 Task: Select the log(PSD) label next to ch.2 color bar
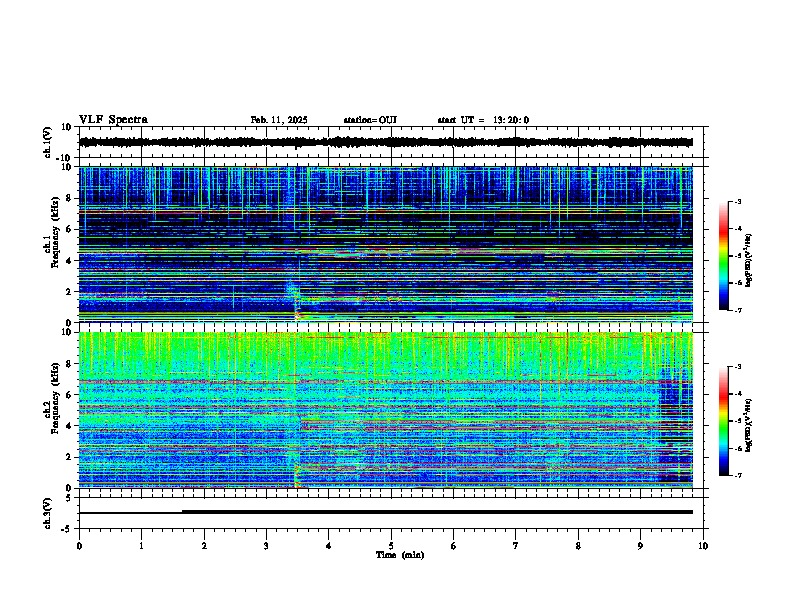pyautogui.click(x=748, y=425)
